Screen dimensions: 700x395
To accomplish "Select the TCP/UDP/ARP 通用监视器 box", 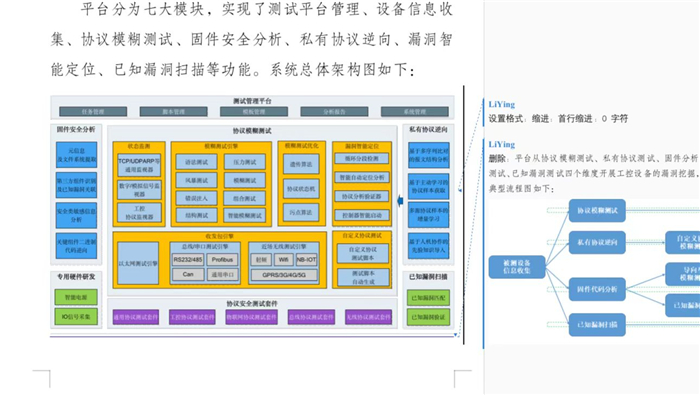I will click(x=139, y=165).
